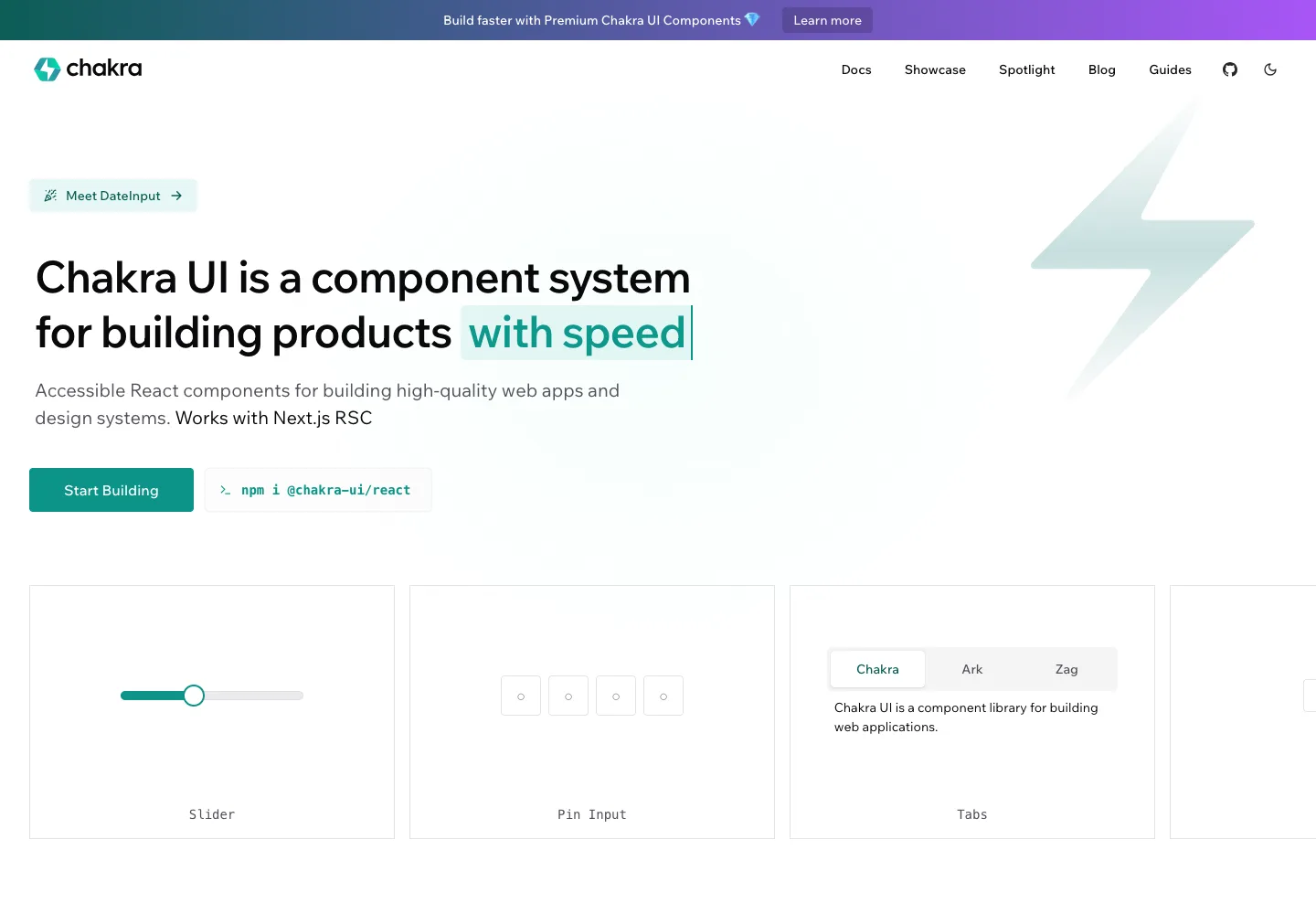1316x914 pixels.
Task: Click the slider thumb handle
Action: coord(194,696)
